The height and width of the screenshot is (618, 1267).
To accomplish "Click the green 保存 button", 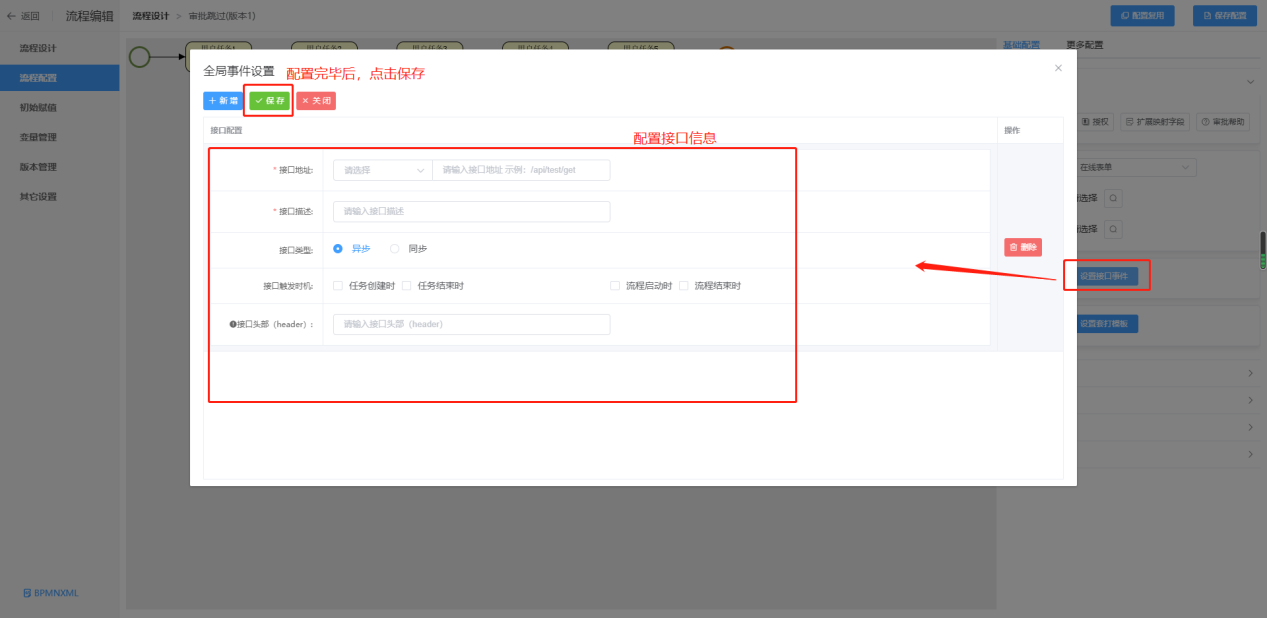I will [269, 101].
